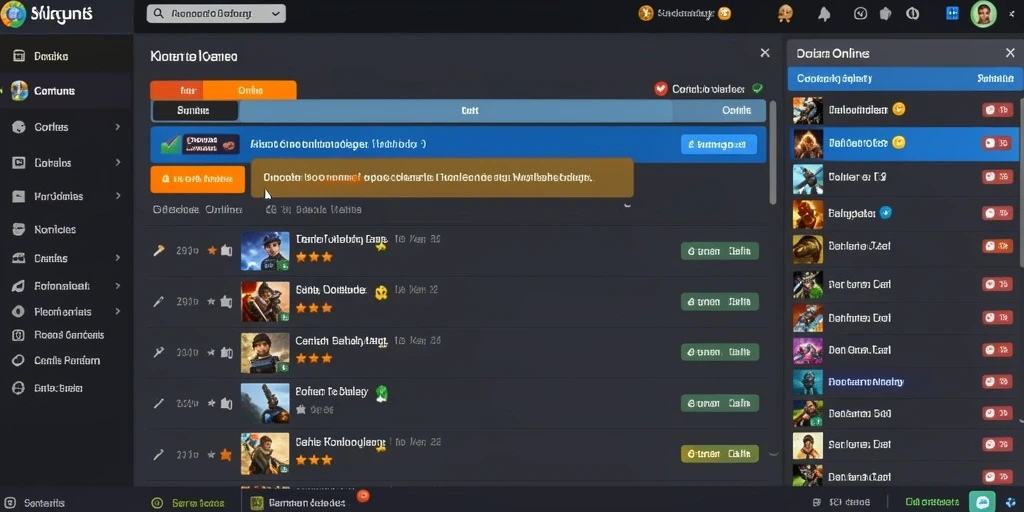Click the 'Enlec Brele' sidebar icon
1024x512 pixels.
[x=19, y=388]
